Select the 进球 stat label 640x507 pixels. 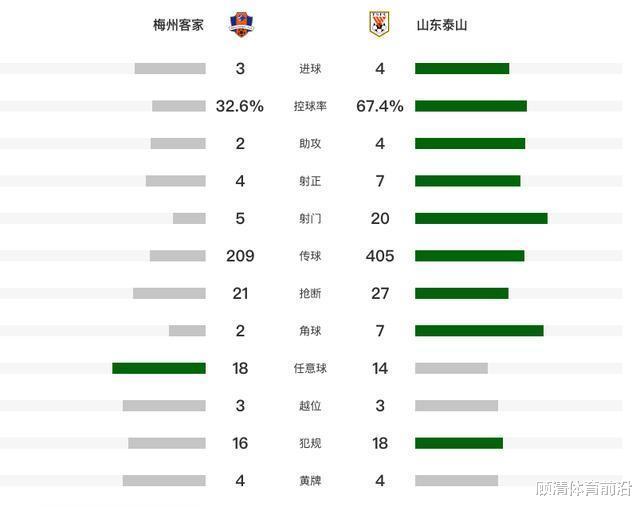click(310, 69)
